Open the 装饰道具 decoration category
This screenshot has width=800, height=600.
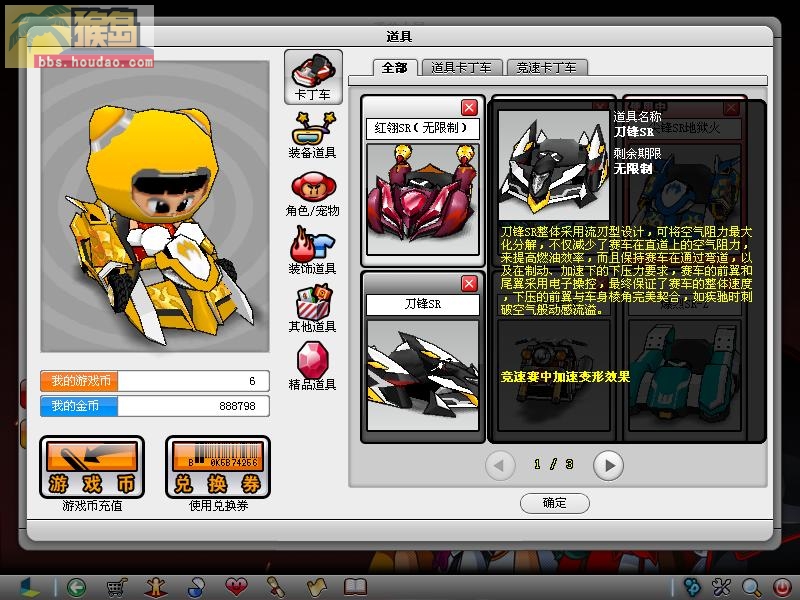click(x=313, y=252)
